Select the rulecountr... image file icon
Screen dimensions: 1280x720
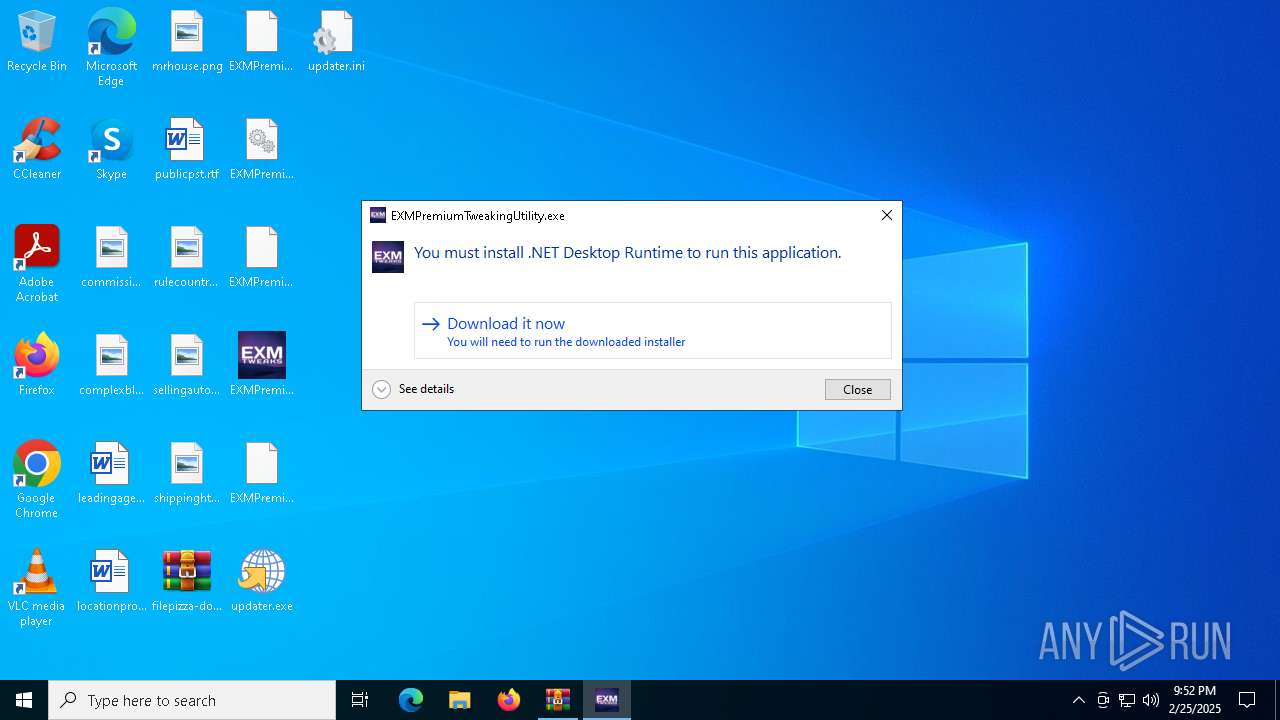(187, 257)
